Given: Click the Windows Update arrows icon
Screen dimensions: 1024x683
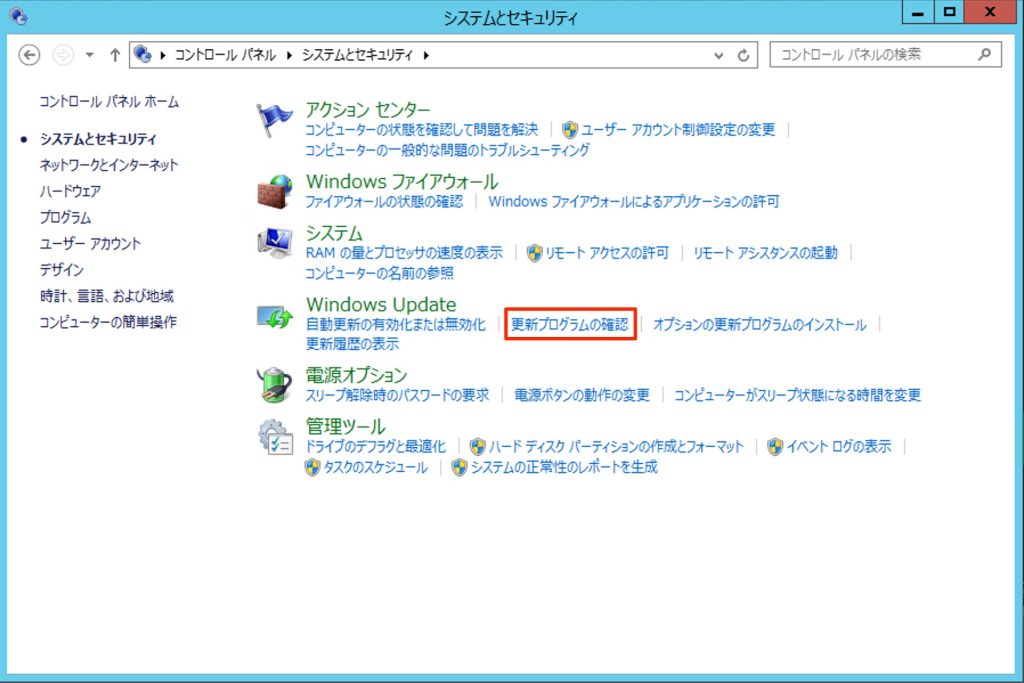Looking at the screenshot, I should pyautogui.click(x=275, y=317).
